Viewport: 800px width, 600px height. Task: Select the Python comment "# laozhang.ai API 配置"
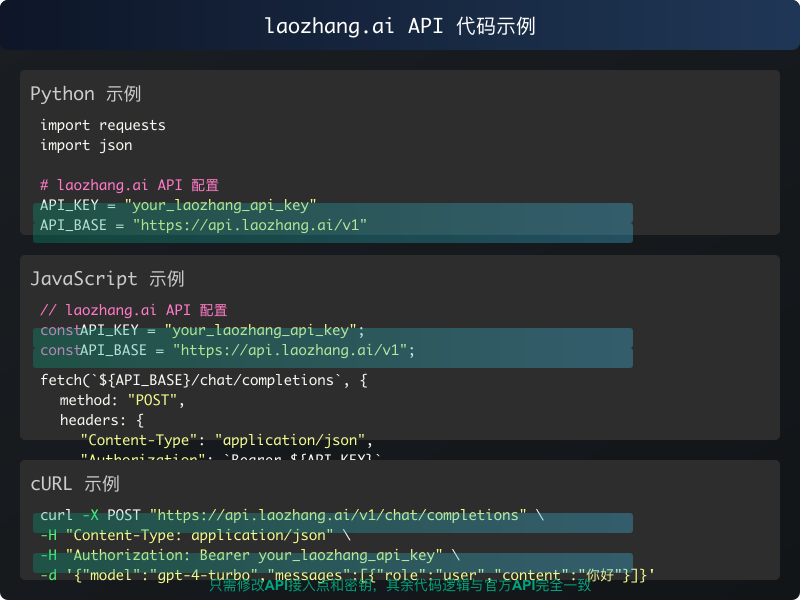point(130,185)
